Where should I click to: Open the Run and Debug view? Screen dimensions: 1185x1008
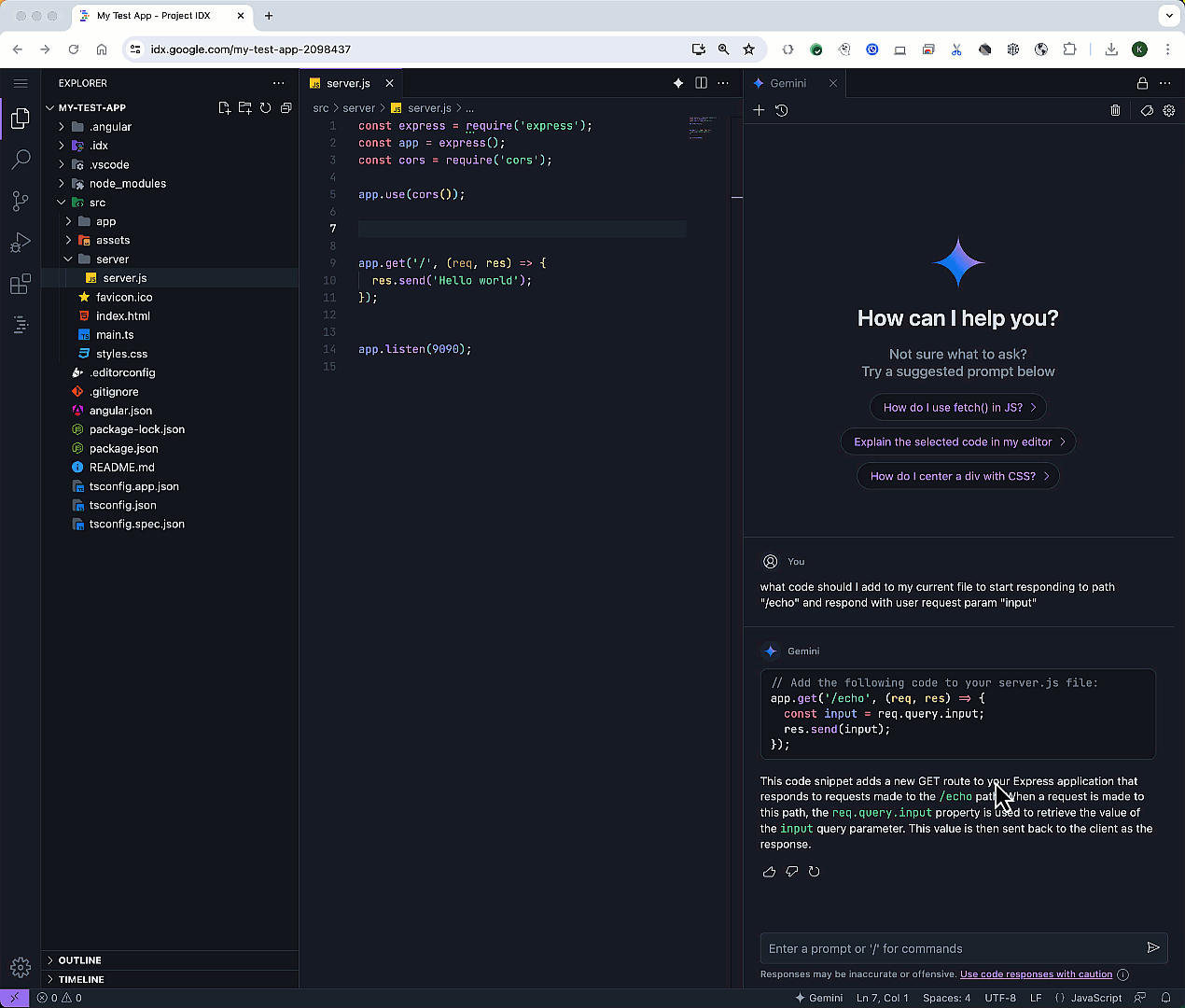[21, 243]
